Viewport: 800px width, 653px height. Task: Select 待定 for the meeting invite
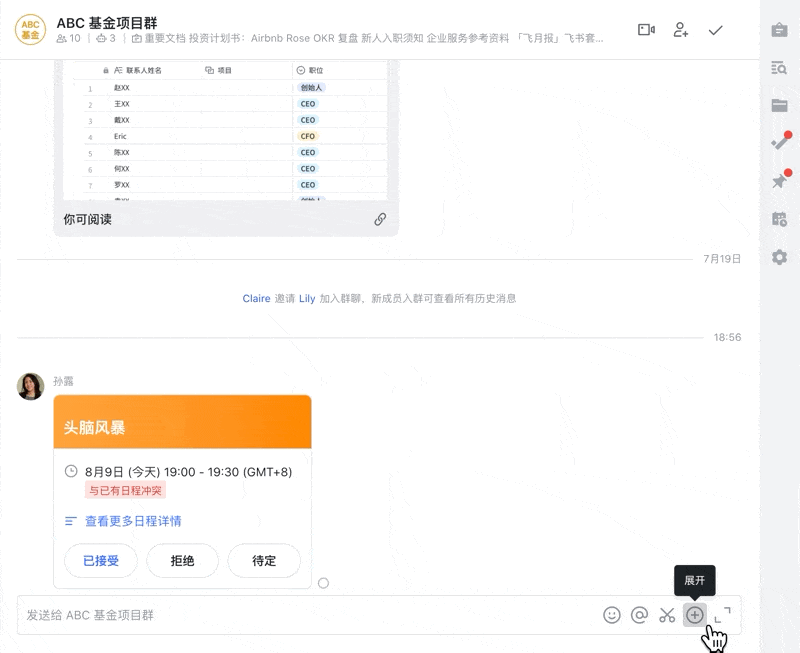[x=264, y=560]
